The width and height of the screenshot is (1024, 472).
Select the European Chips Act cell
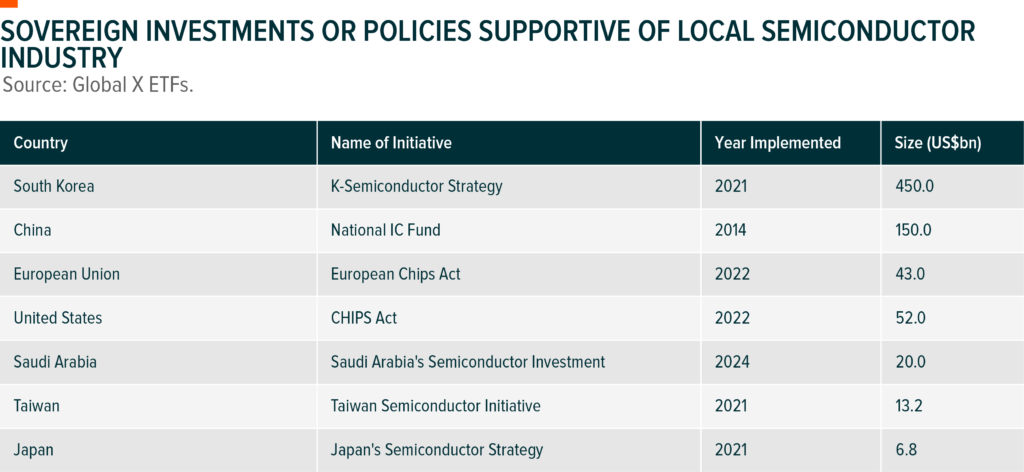click(x=395, y=274)
